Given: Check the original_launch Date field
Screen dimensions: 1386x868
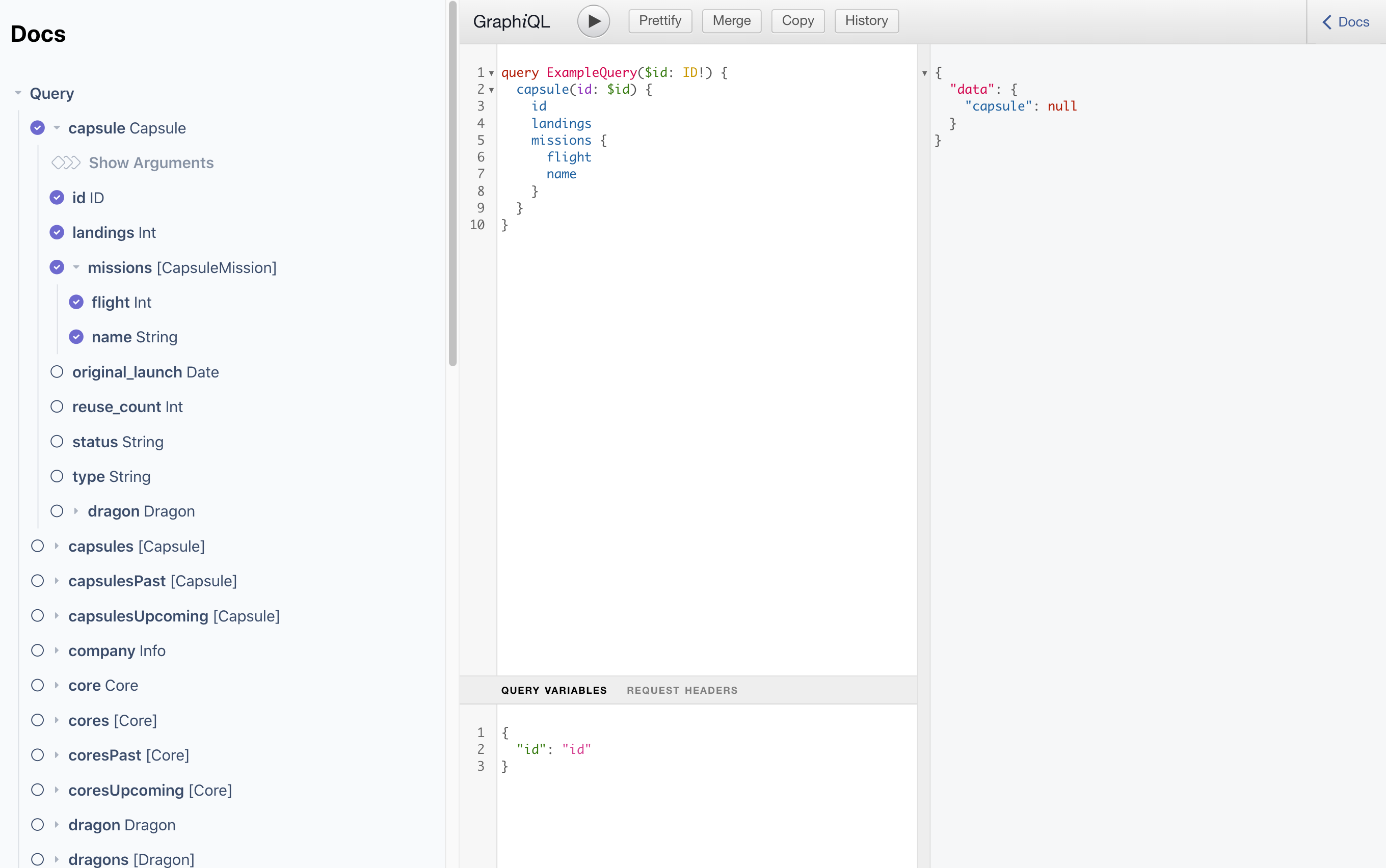Looking at the screenshot, I should 57,372.
